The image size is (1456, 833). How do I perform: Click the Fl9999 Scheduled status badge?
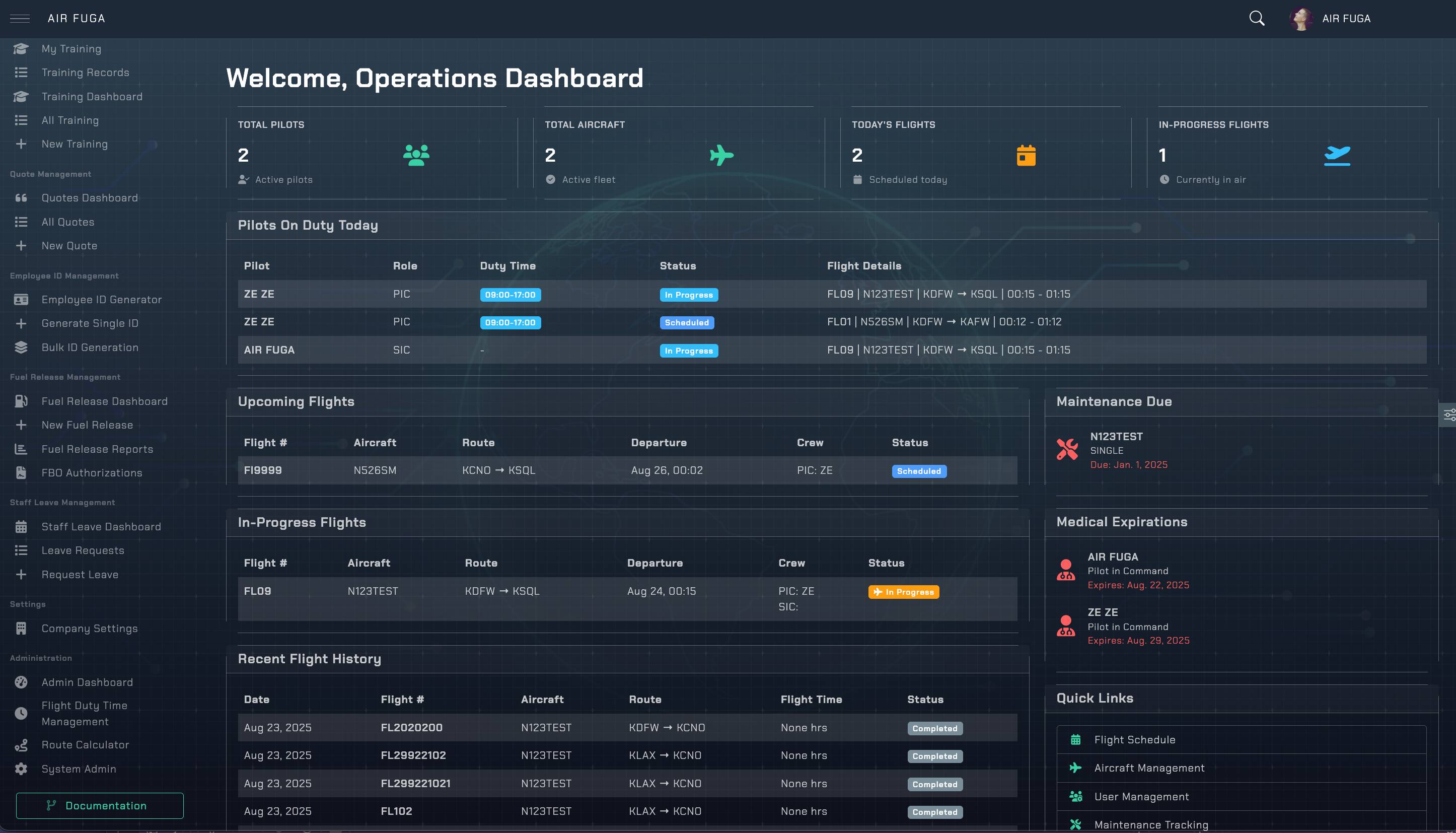click(x=918, y=471)
